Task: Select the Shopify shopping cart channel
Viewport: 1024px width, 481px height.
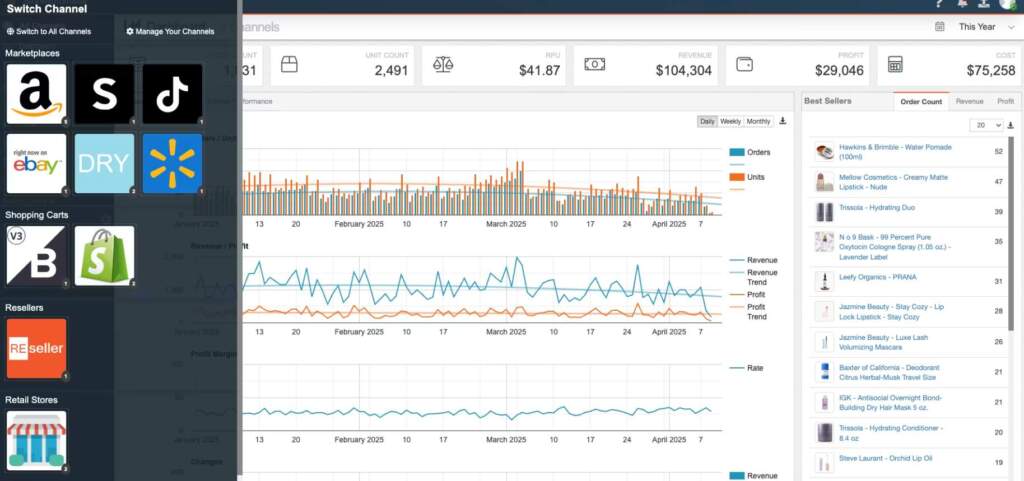Action: coord(104,255)
